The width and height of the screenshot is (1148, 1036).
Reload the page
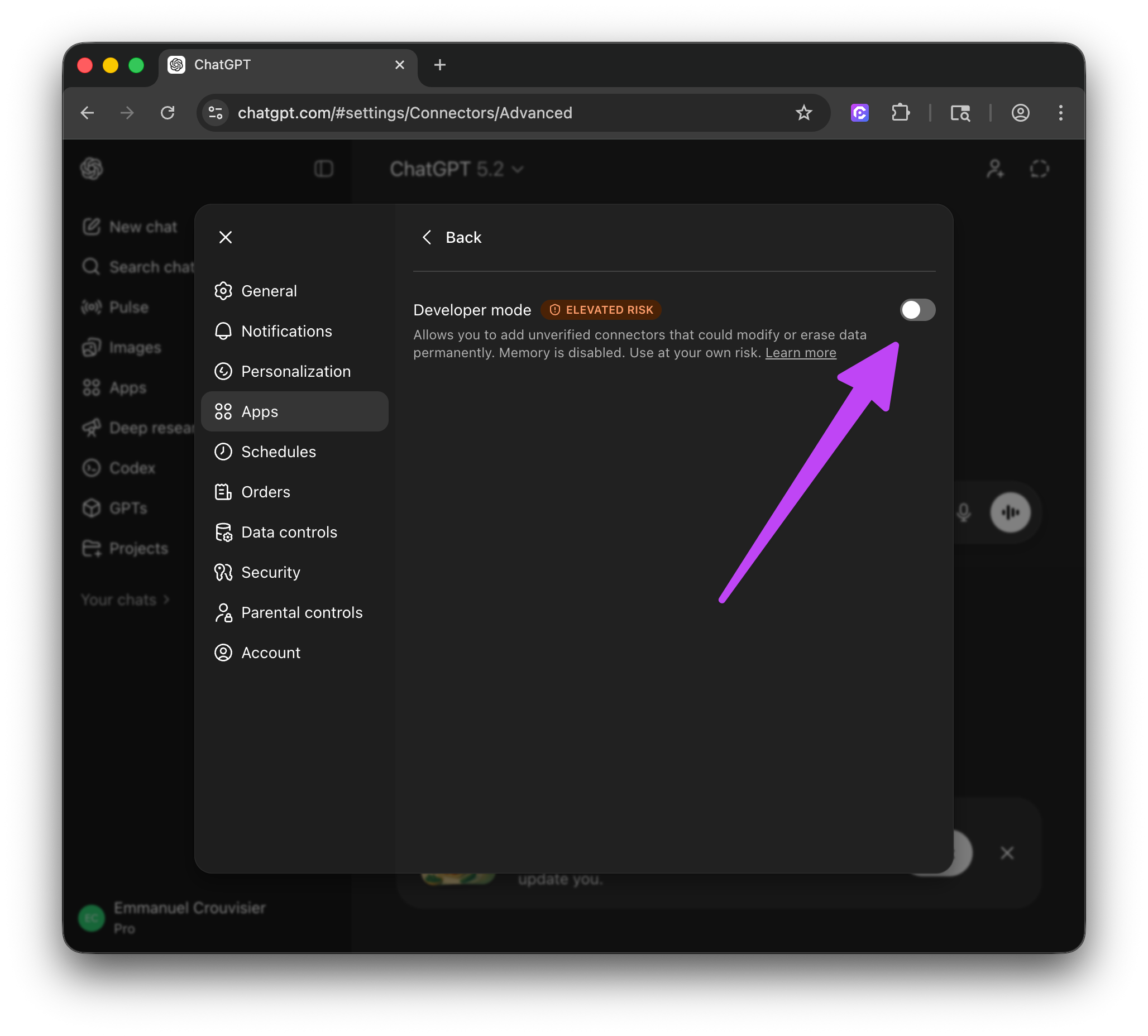coord(168,113)
